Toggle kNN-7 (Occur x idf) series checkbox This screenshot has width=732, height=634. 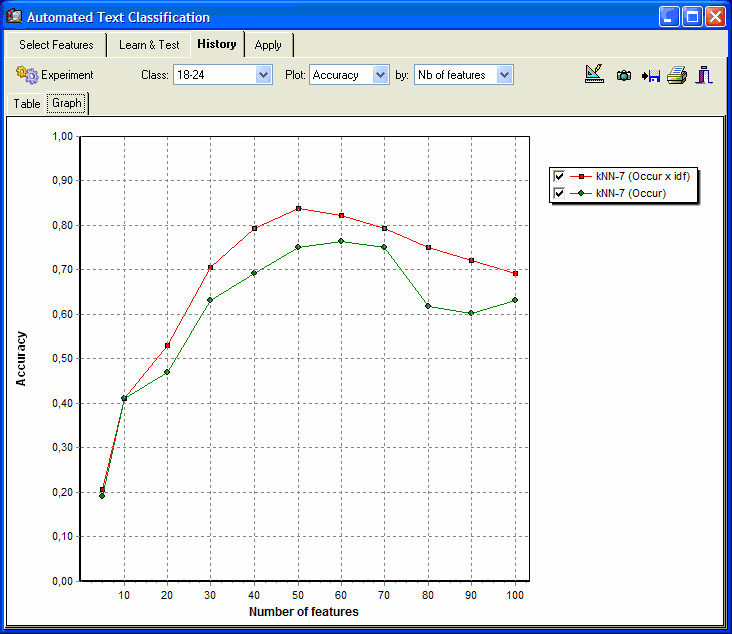[x=560, y=176]
